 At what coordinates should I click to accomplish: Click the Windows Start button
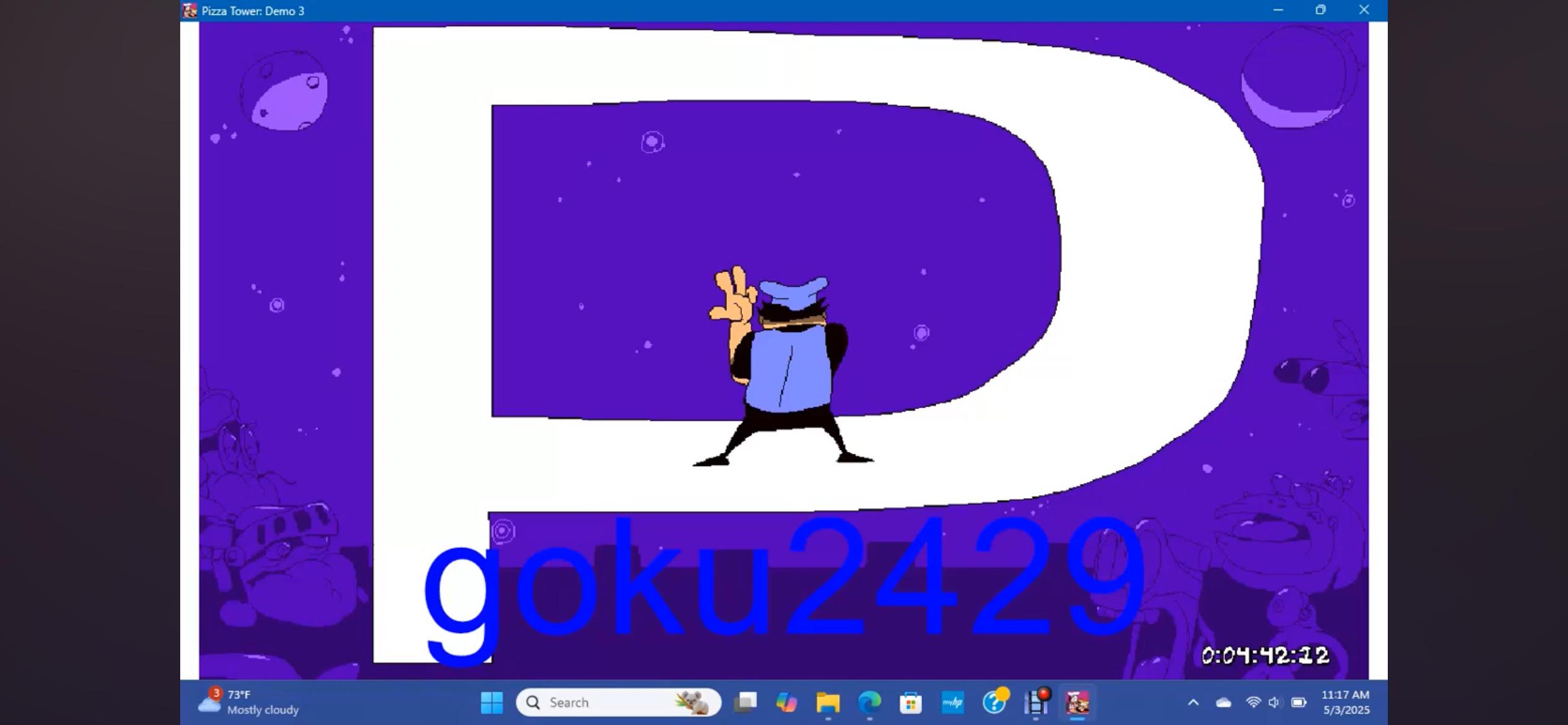tap(492, 702)
